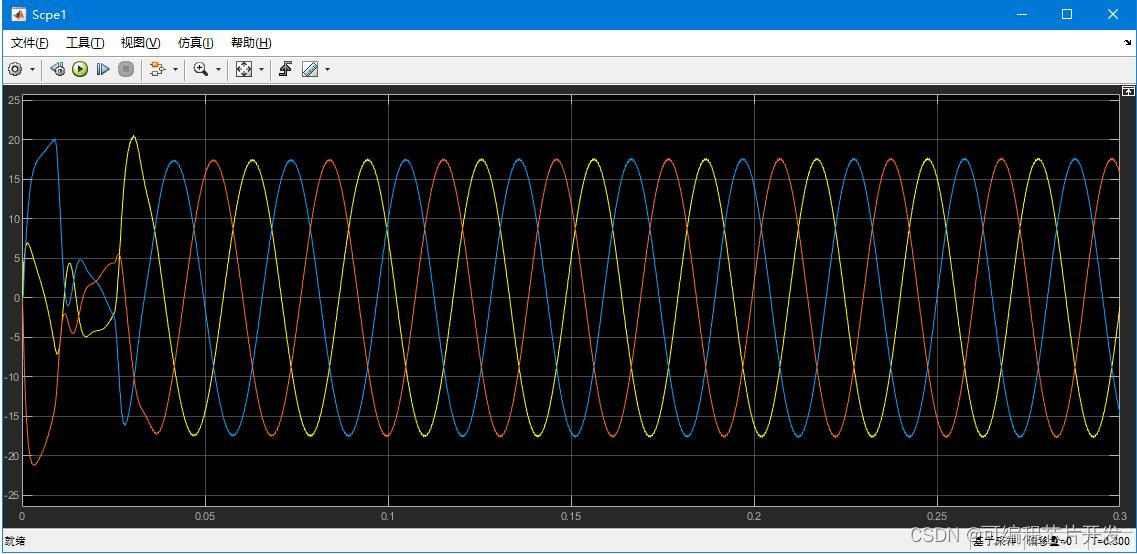1137x554 pixels.
Task: Click the 就绪 status text
Action: [15, 541]
